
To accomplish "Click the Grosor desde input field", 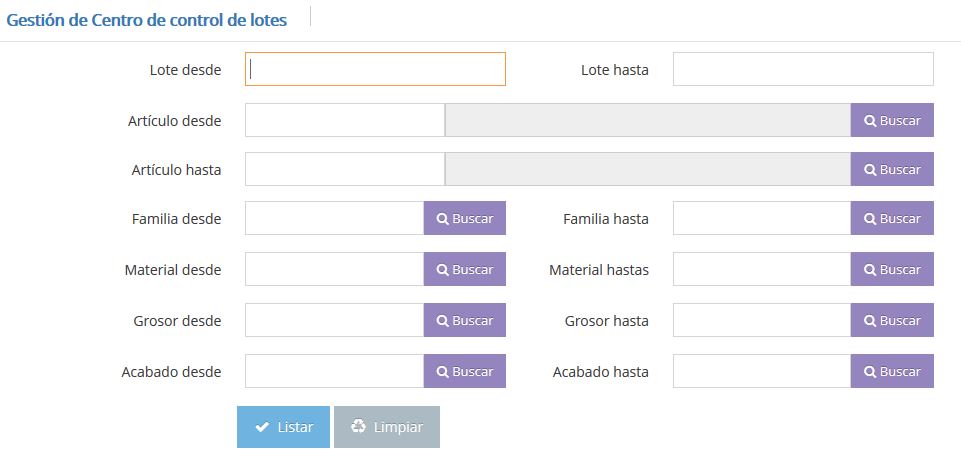I will click(x=335, y=320).
